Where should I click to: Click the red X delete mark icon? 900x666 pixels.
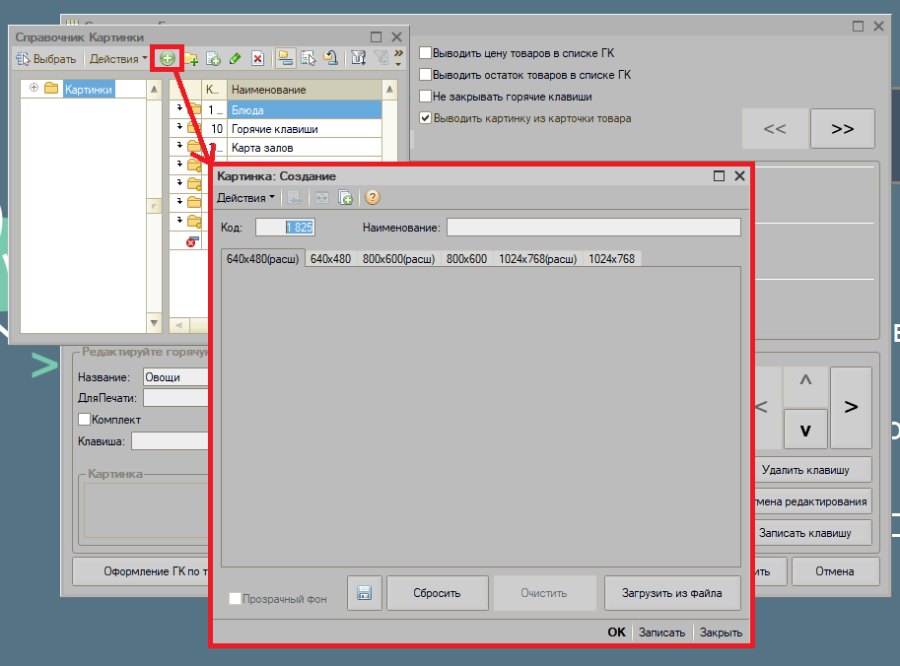tap(258, 59)
